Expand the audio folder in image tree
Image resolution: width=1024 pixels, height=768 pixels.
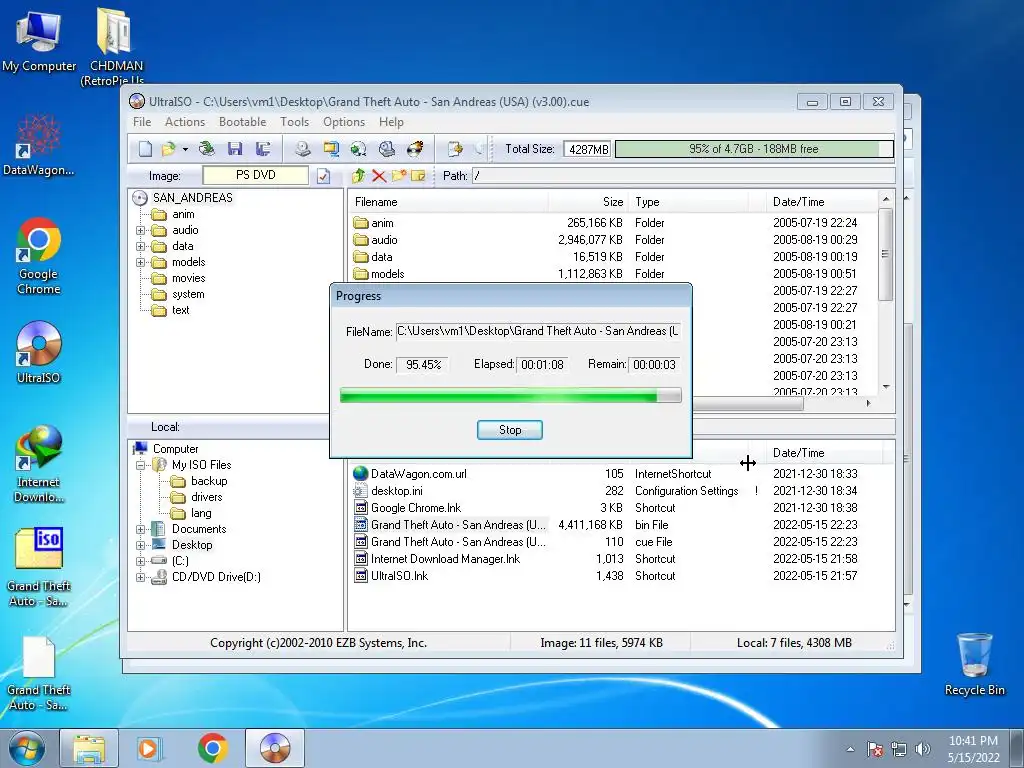[x=140, y=231]
